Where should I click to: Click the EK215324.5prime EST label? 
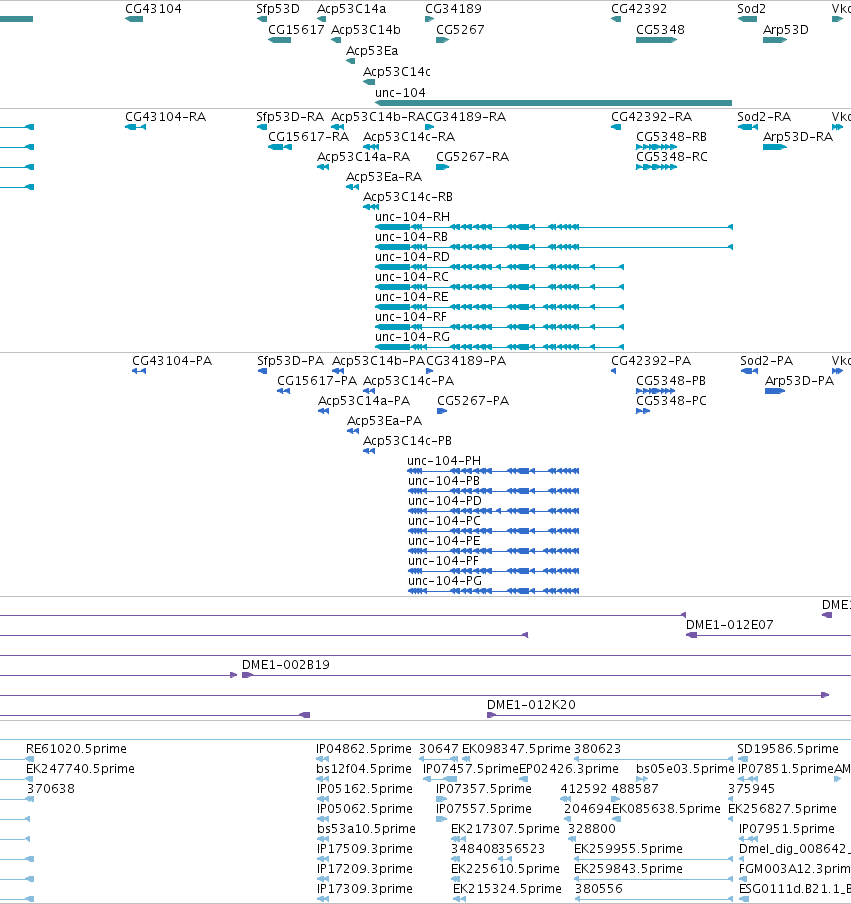click(x=507, y=888)
